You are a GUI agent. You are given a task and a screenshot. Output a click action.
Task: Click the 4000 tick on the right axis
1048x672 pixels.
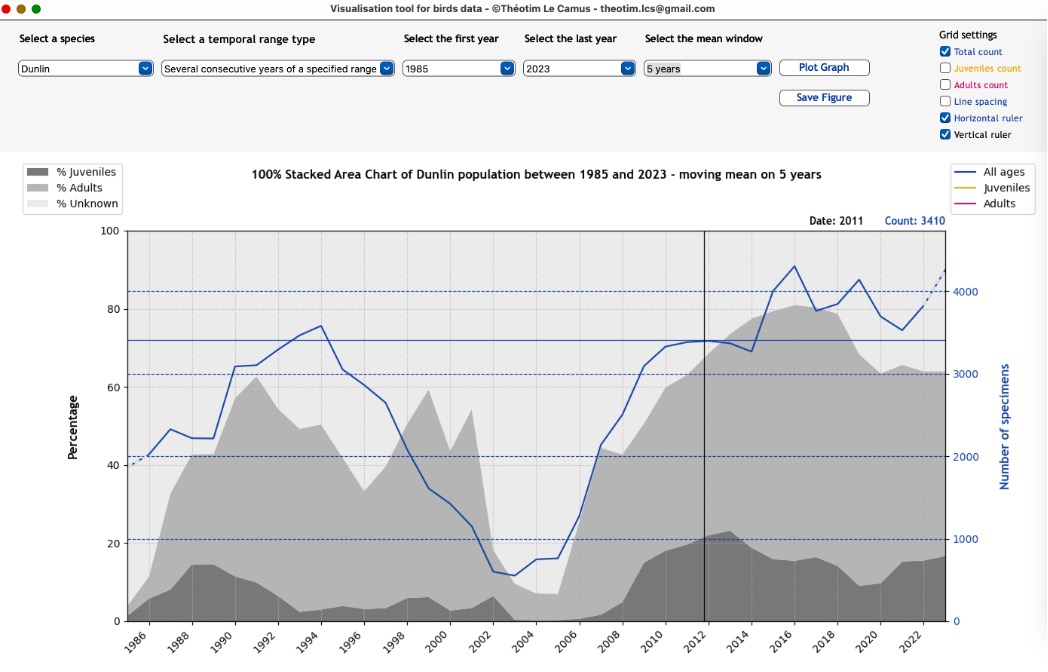[965, 292]
